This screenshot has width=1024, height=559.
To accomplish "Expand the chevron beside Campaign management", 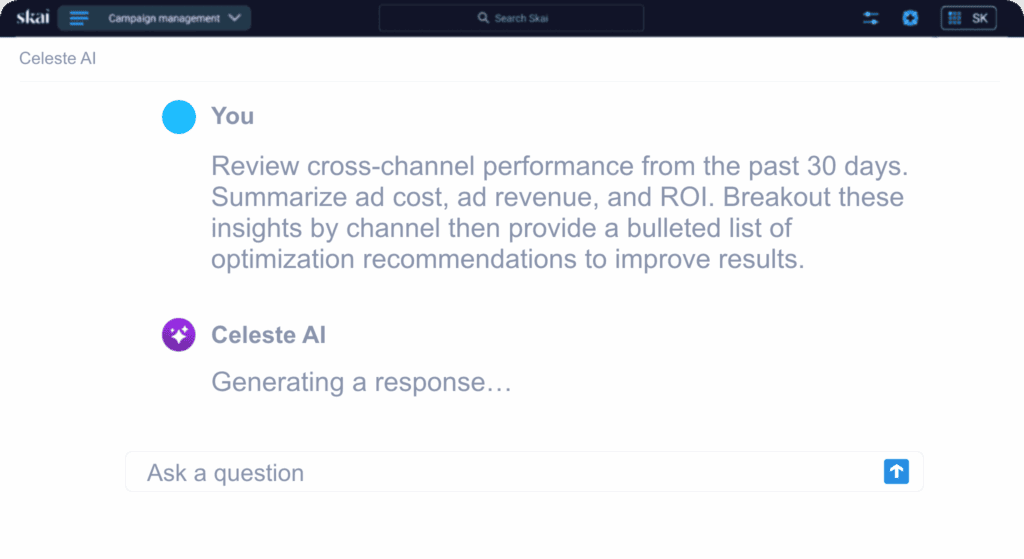I will 235,18.
